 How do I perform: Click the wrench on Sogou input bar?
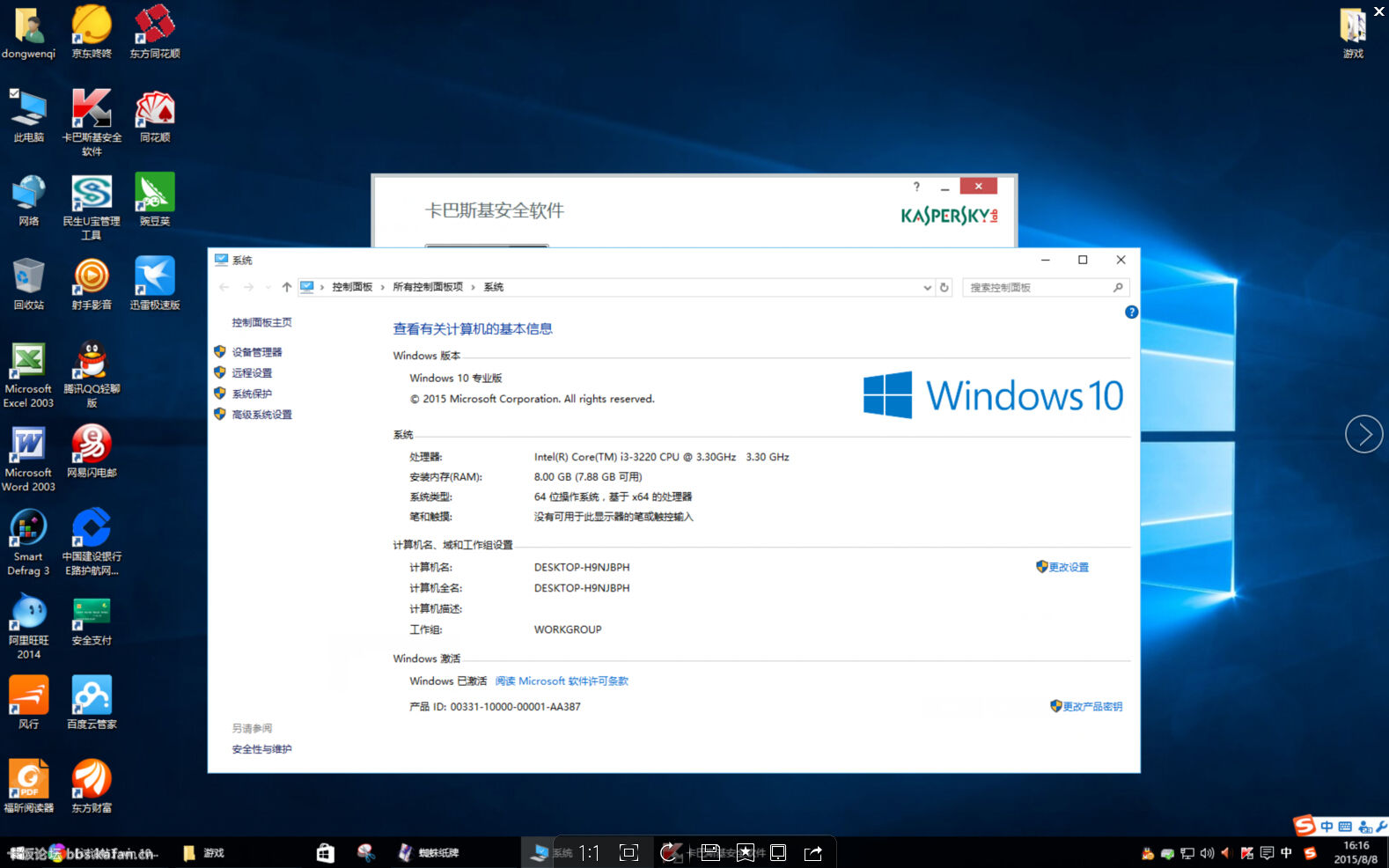click(1382, 826)
